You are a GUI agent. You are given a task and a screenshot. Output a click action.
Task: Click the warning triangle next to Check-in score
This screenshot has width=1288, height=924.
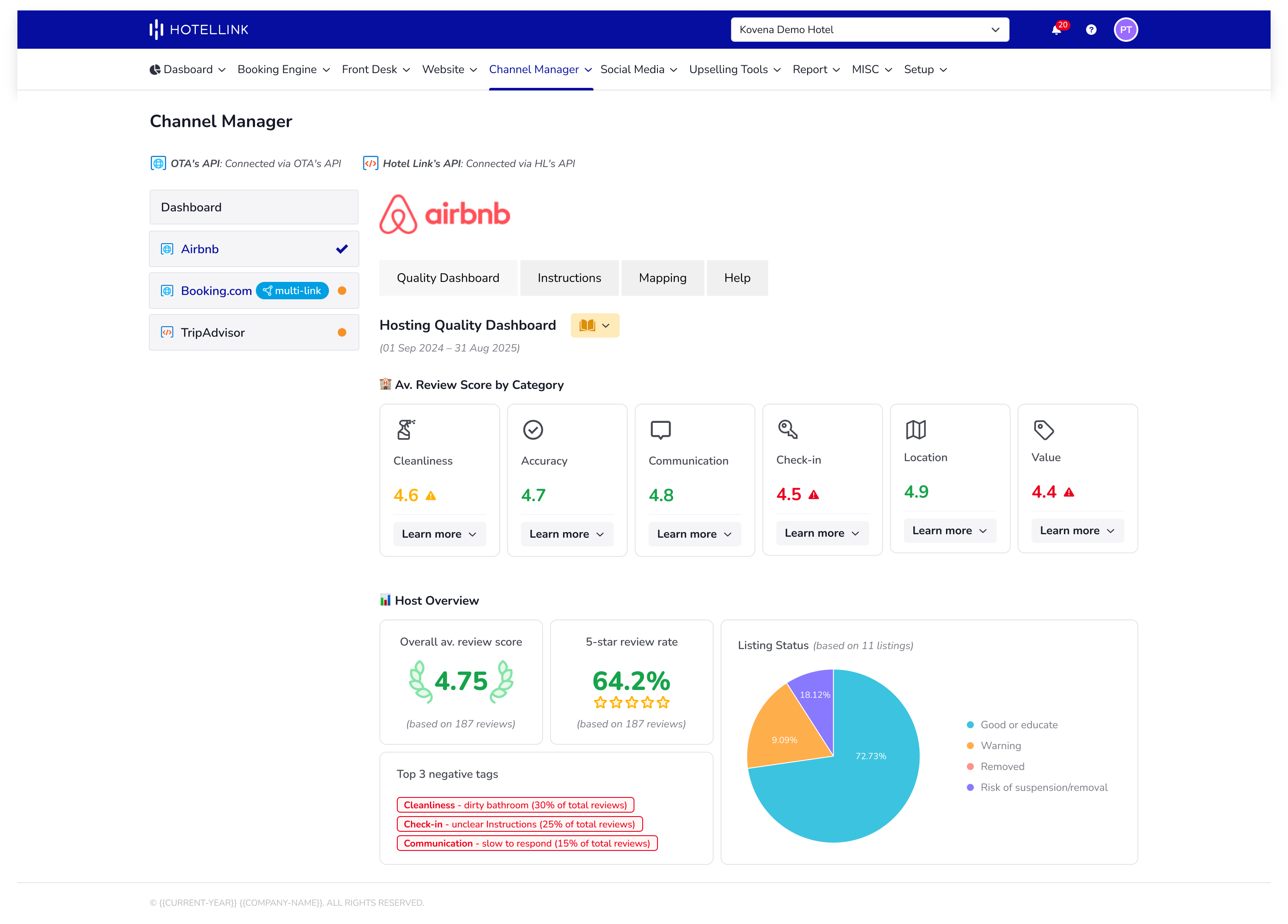click(x=815, y=494)
